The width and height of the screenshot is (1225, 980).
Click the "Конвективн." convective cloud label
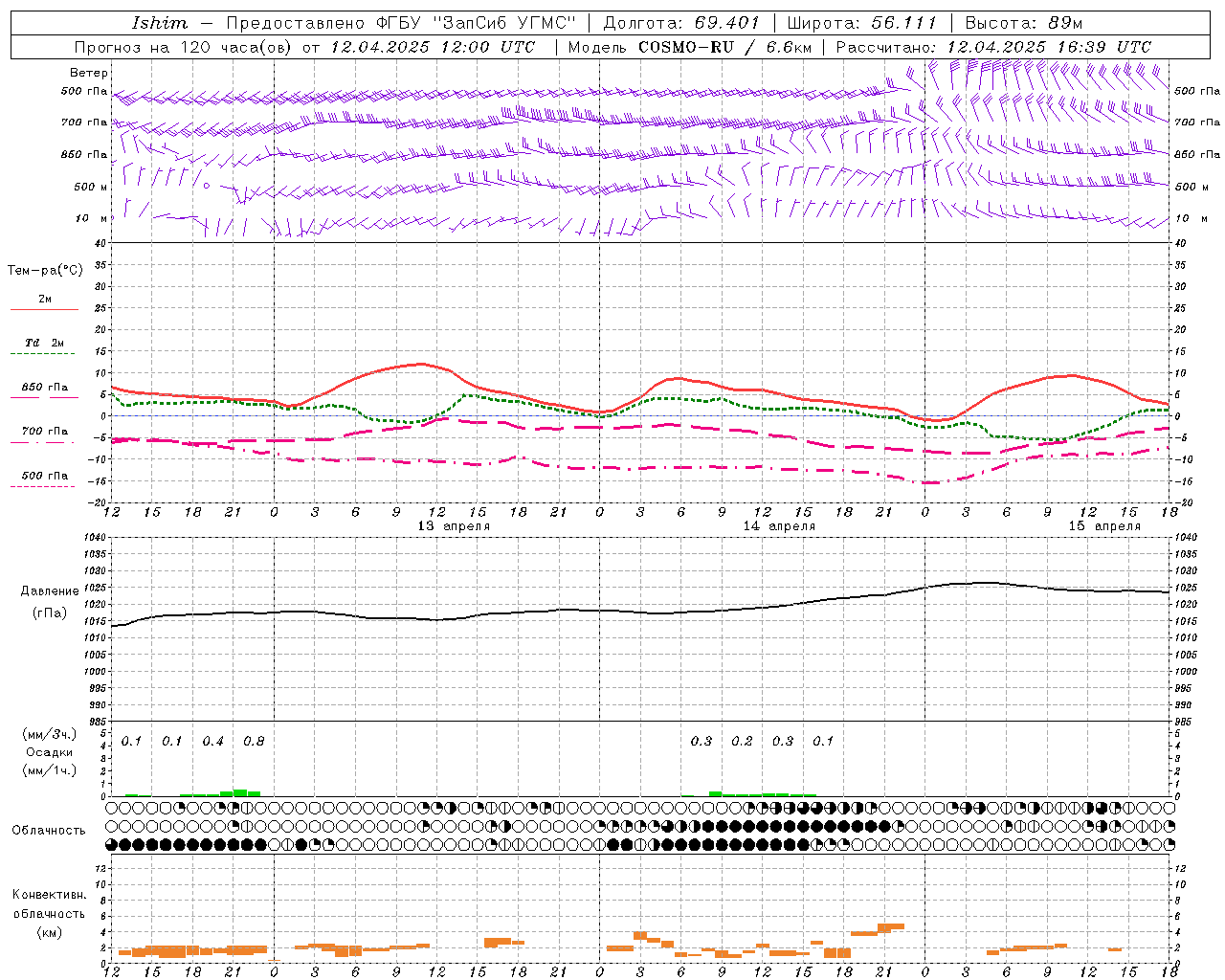(x=49, y=895)
